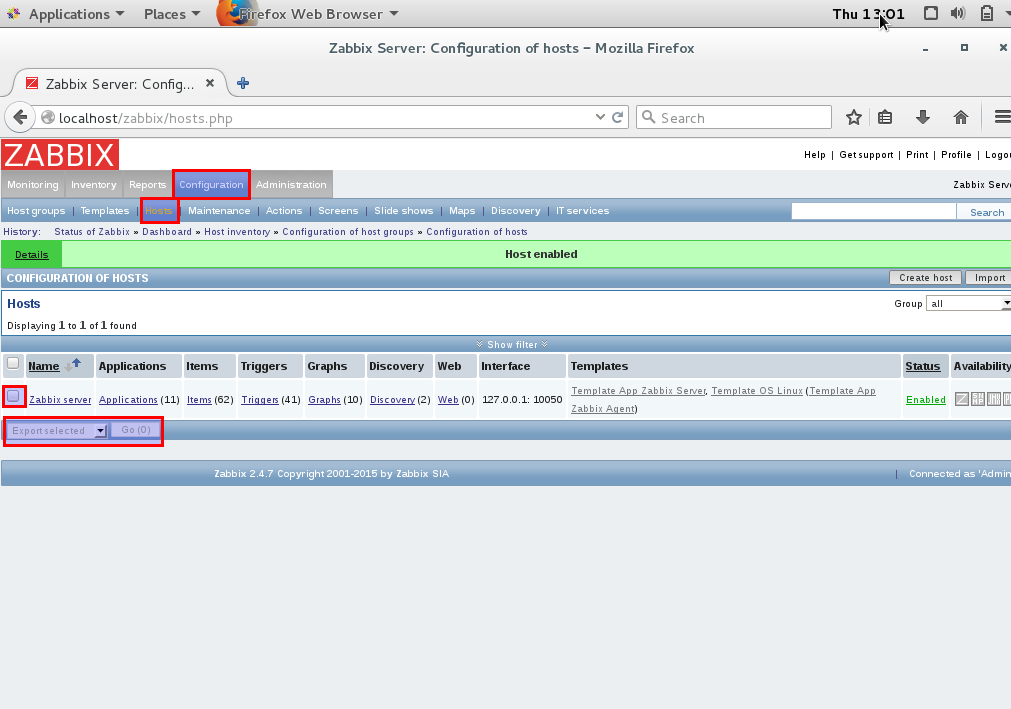This screenshot has width=1011, height=709.
Task: Reload the page with the refresh icon
Action: (618, 117)
